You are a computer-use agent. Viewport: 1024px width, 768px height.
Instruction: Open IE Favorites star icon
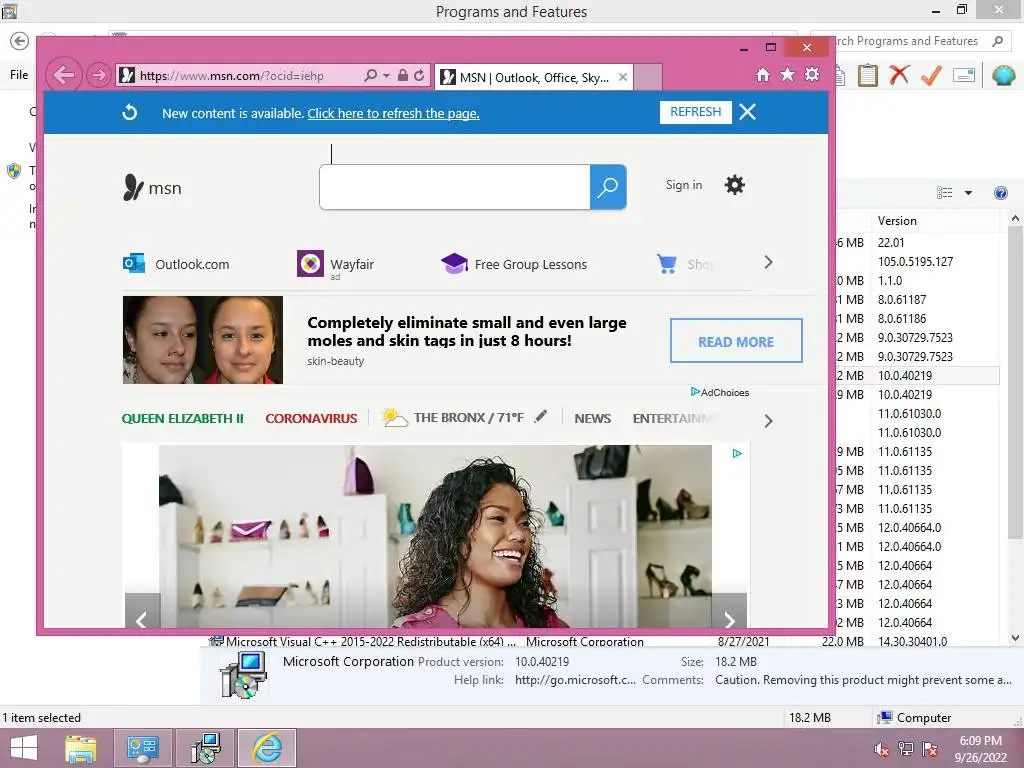coord(788,74)
